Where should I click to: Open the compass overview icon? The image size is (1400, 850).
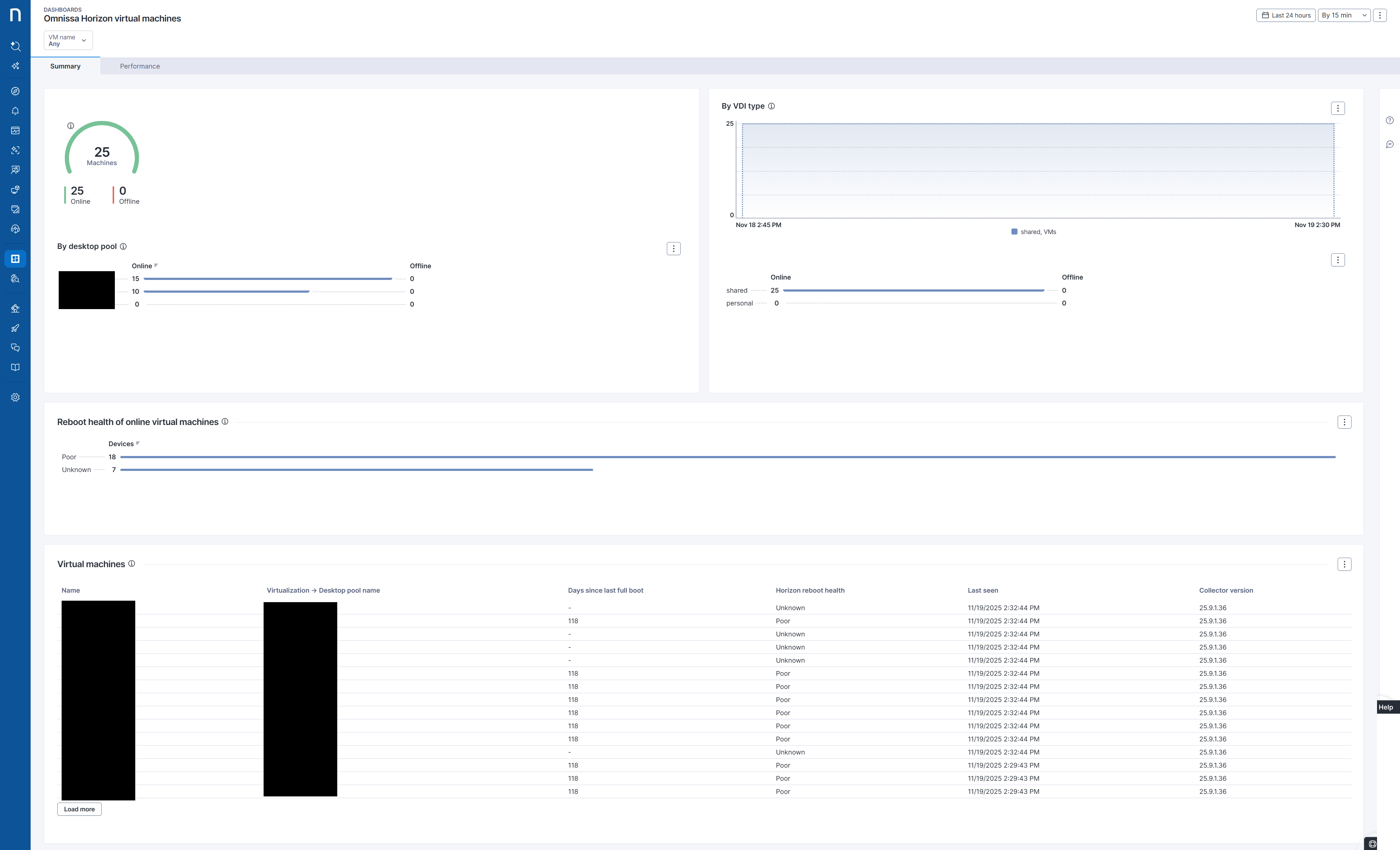point(15,91)
